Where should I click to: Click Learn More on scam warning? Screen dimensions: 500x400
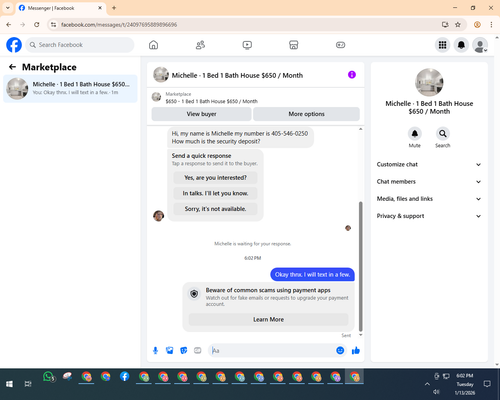(268, 319)
